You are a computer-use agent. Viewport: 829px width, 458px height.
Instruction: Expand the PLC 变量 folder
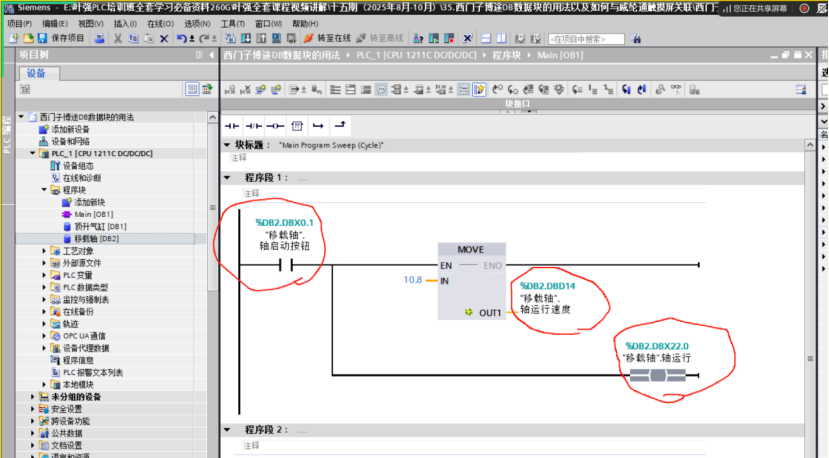[x=44, y=275]
